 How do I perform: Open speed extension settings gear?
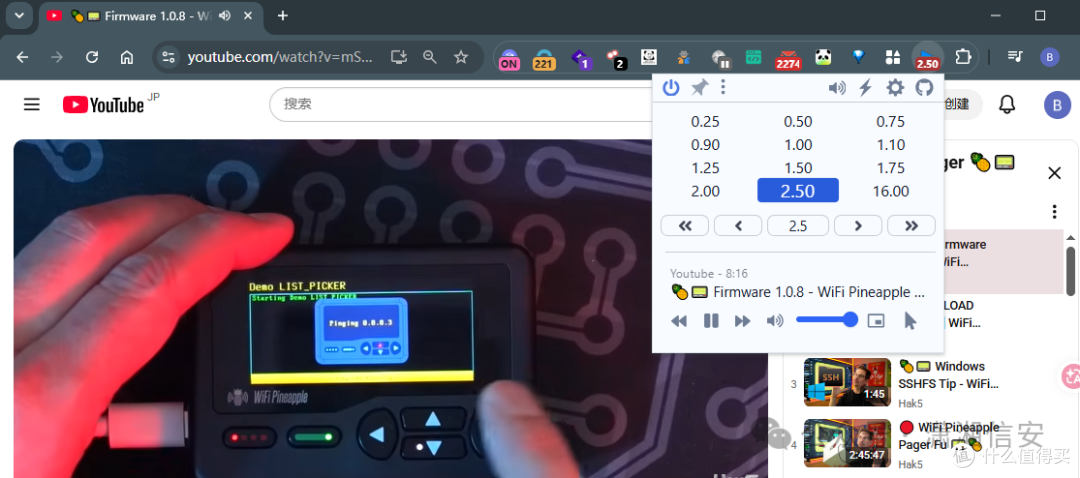[x=895, y=87]
